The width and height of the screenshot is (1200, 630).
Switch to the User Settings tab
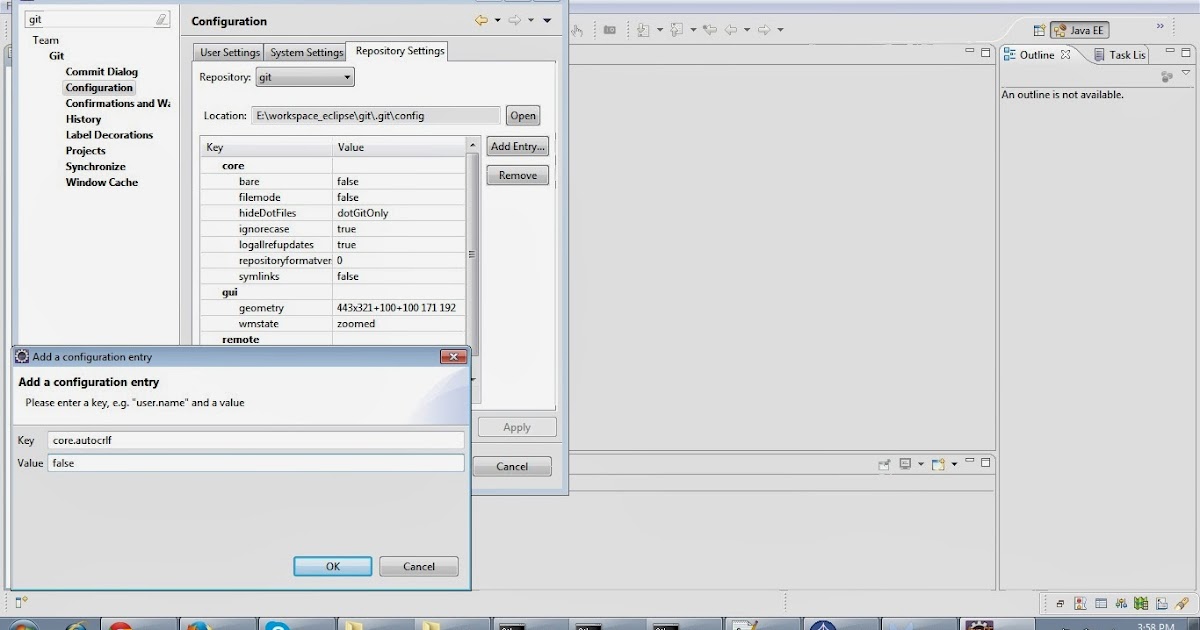[x=227, y=51]
